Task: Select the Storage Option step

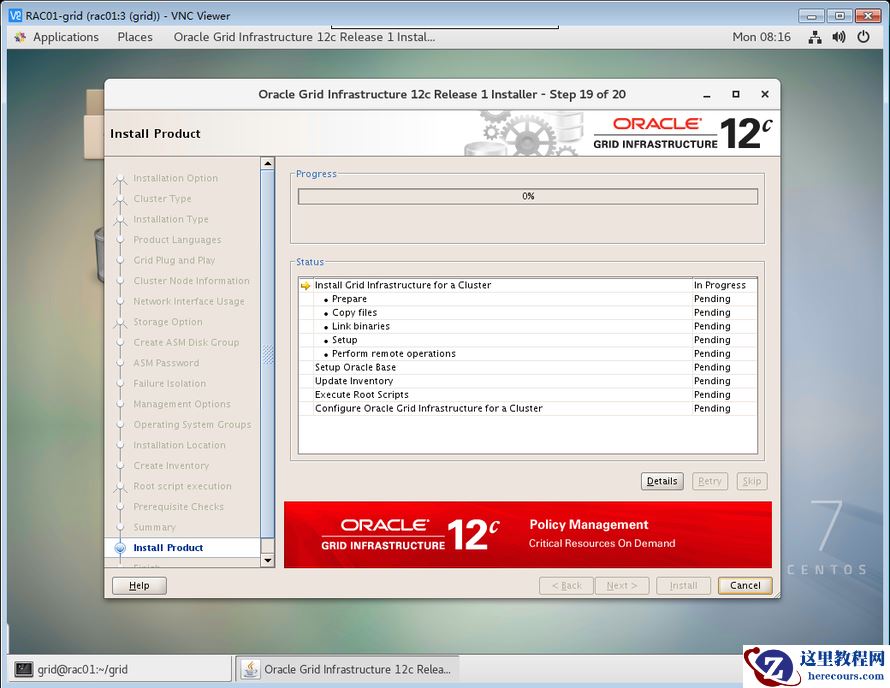Action: click(x=167, y=322)
